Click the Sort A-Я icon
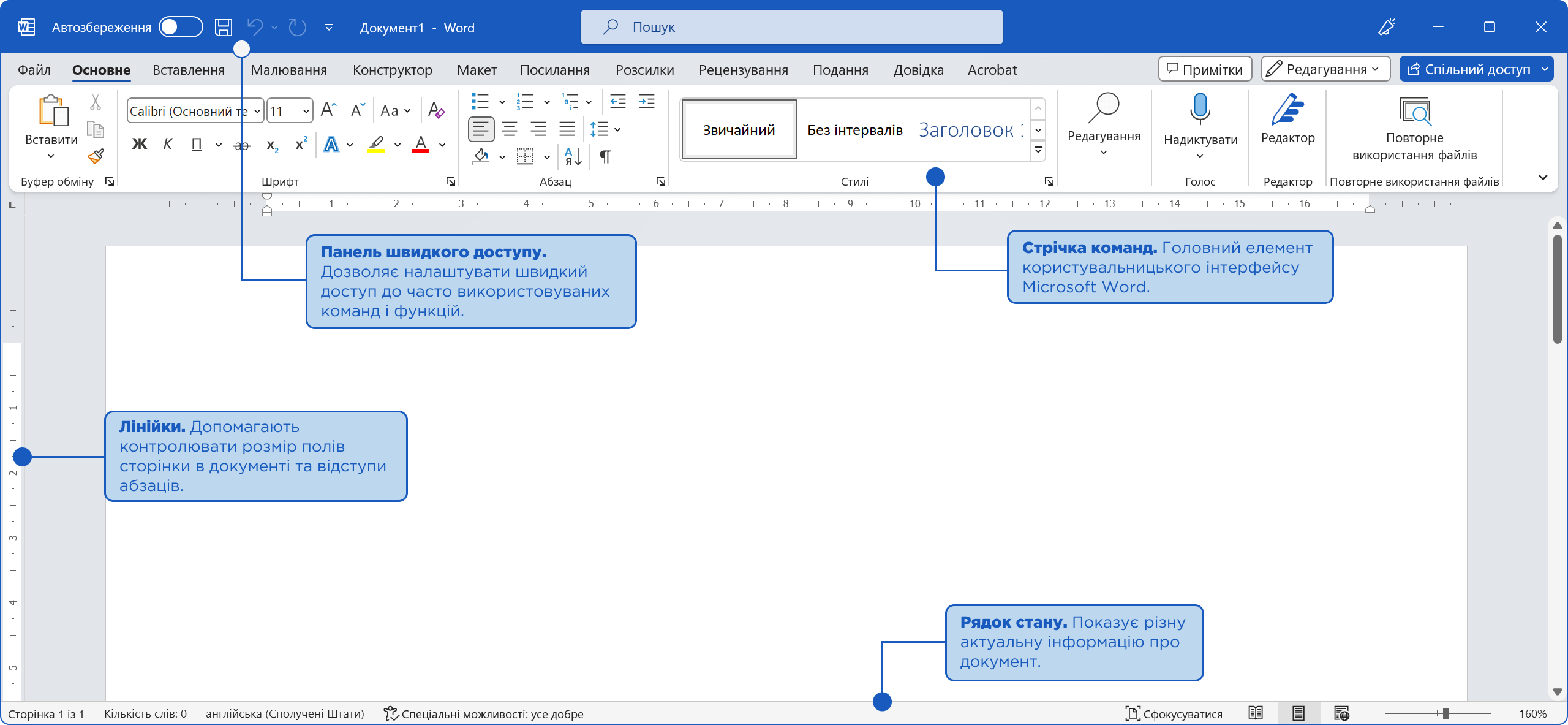 [573, 157]
